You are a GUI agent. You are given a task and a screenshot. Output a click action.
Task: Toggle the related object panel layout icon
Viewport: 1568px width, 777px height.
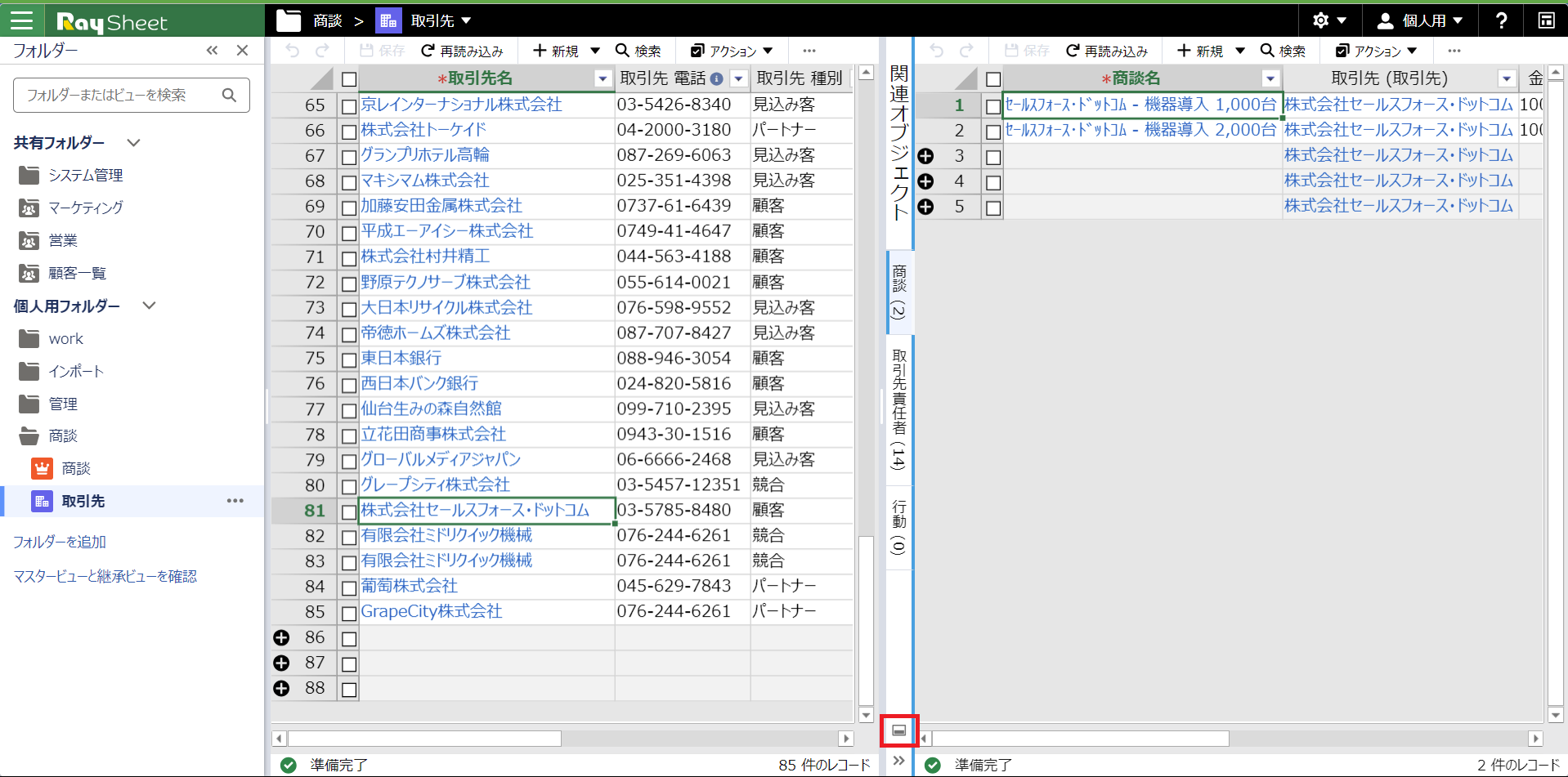point(899,730)
